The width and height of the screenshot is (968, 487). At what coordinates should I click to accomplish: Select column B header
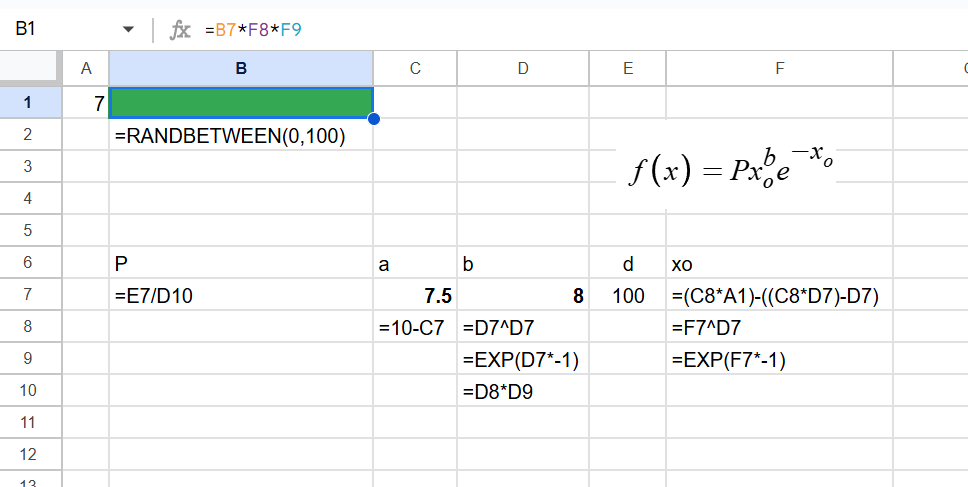click(x=241, y=69)
